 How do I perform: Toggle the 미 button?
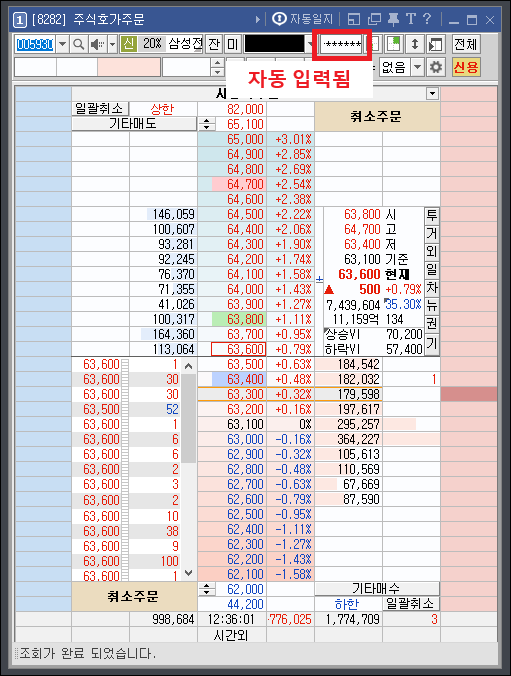233,44
